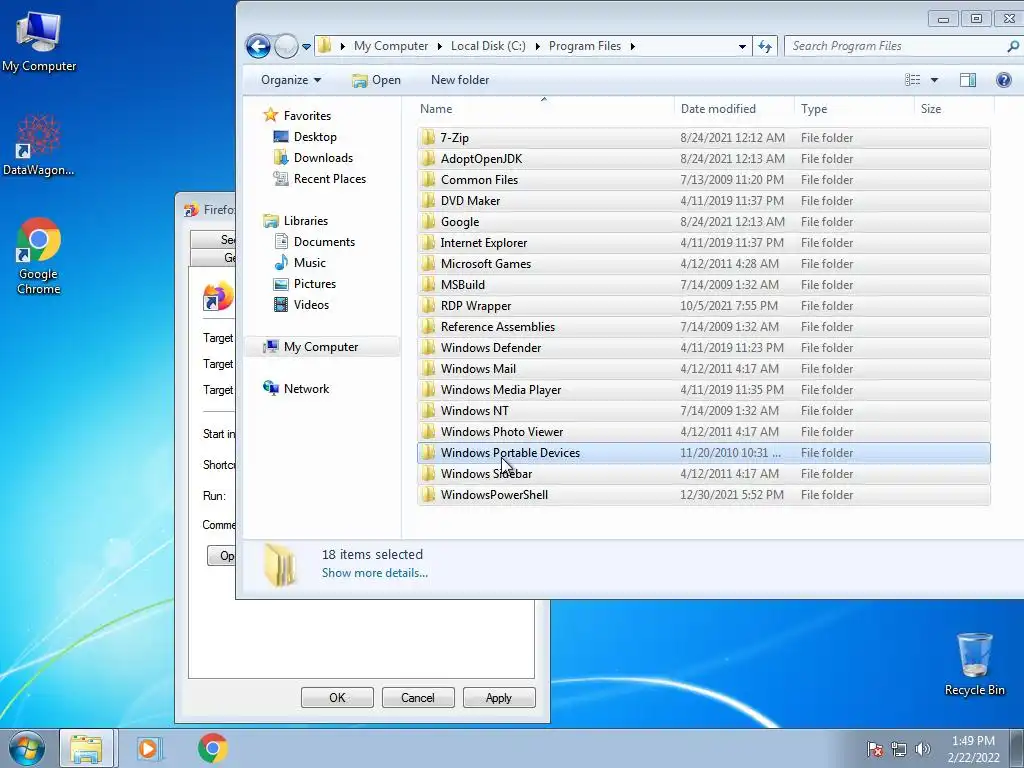The height and width of the screenshot is (768, 1024).
Task: Sort by Date modified column header
Action: pyautogui.click(x=734, y=108)
